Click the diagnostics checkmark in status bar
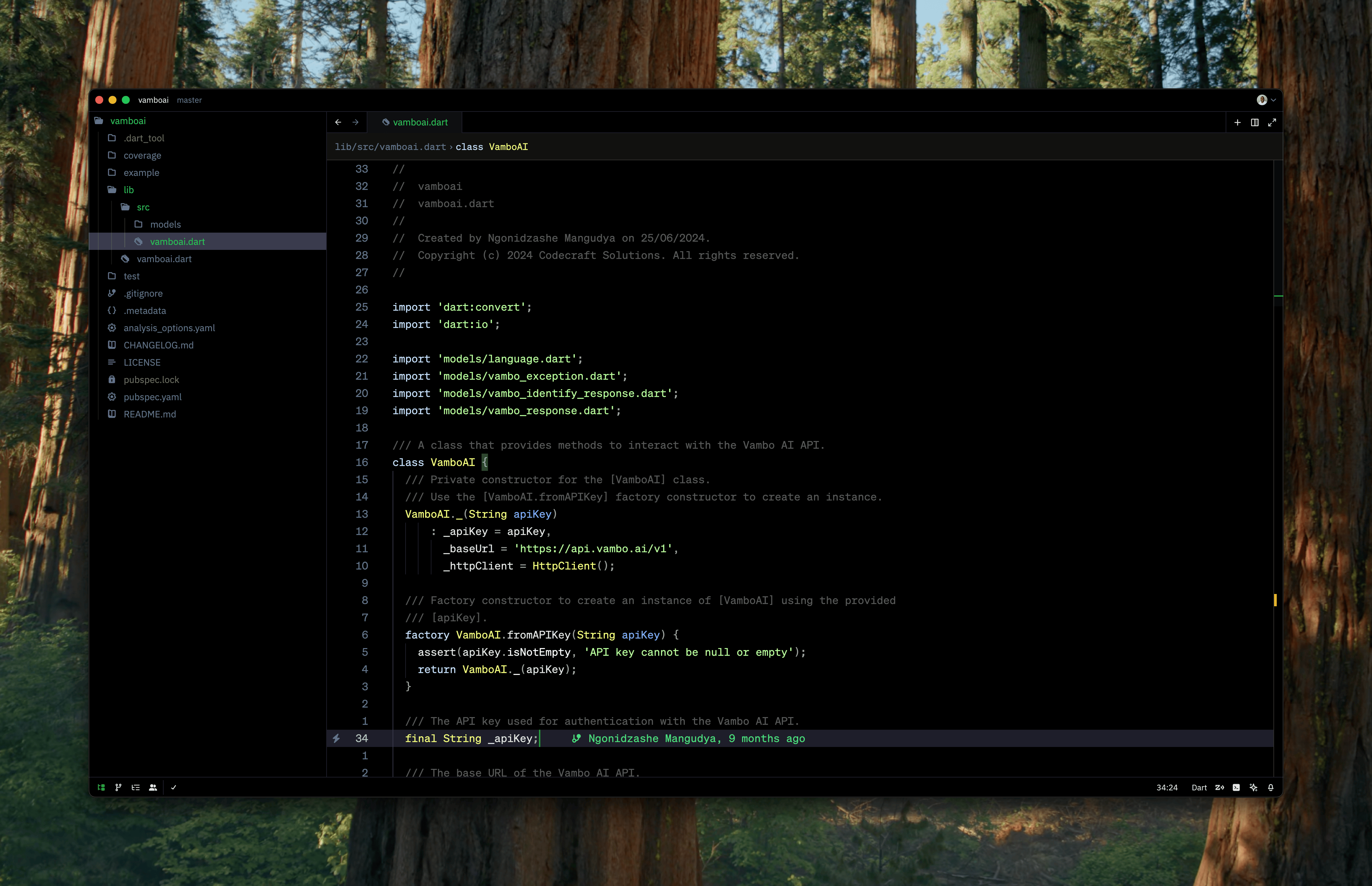The width and height of the screenshot is (1372, 886). tap(174, 788)
